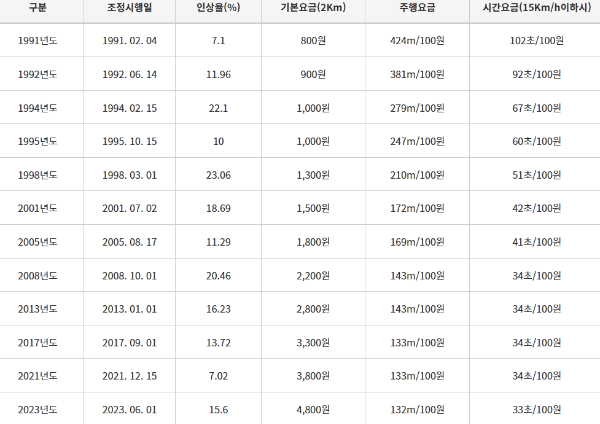Click the 13.72 increase rate cell
600x424 pixels.
218,342
